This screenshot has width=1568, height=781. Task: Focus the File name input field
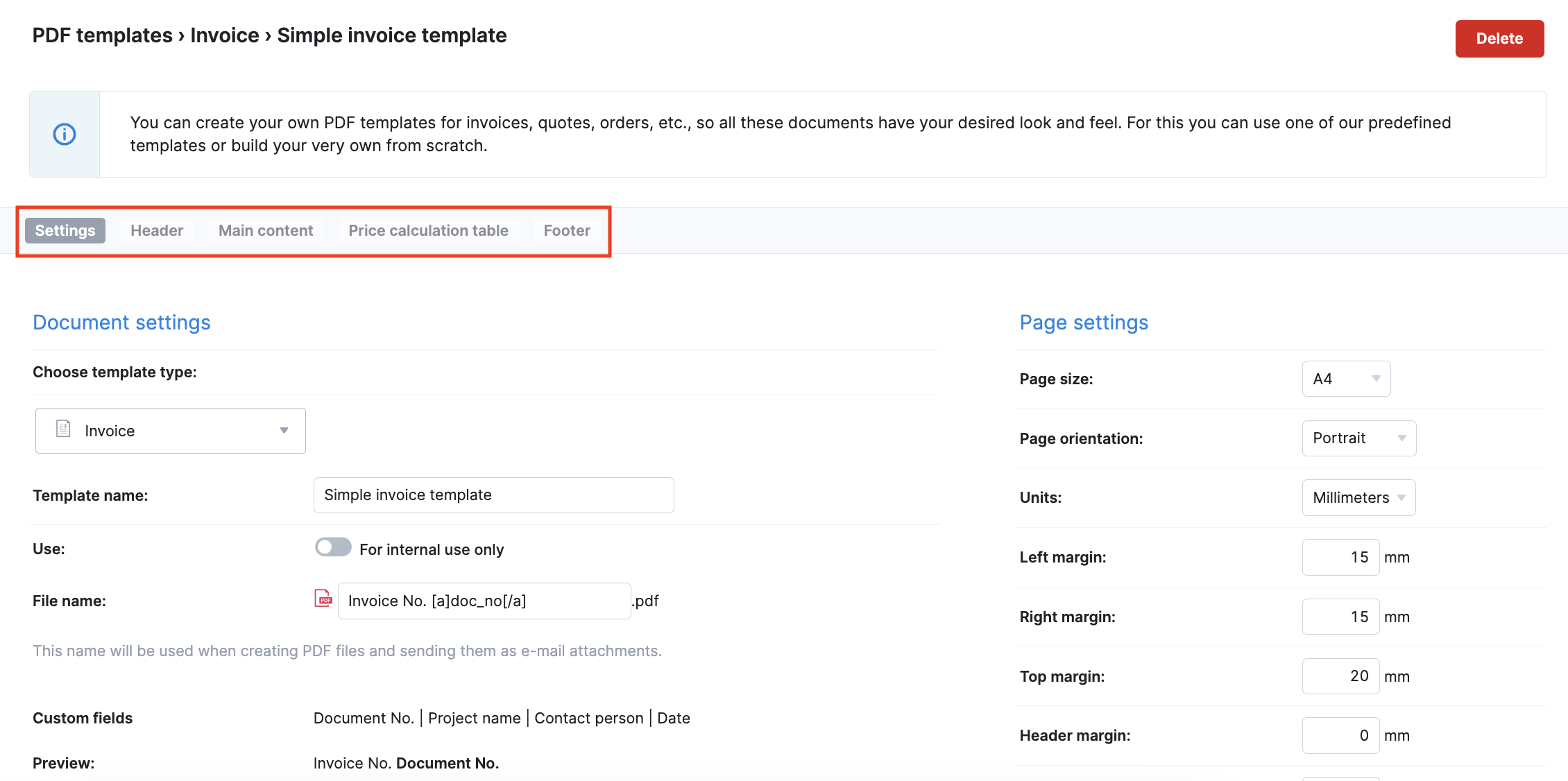click(x=484, y=601)
